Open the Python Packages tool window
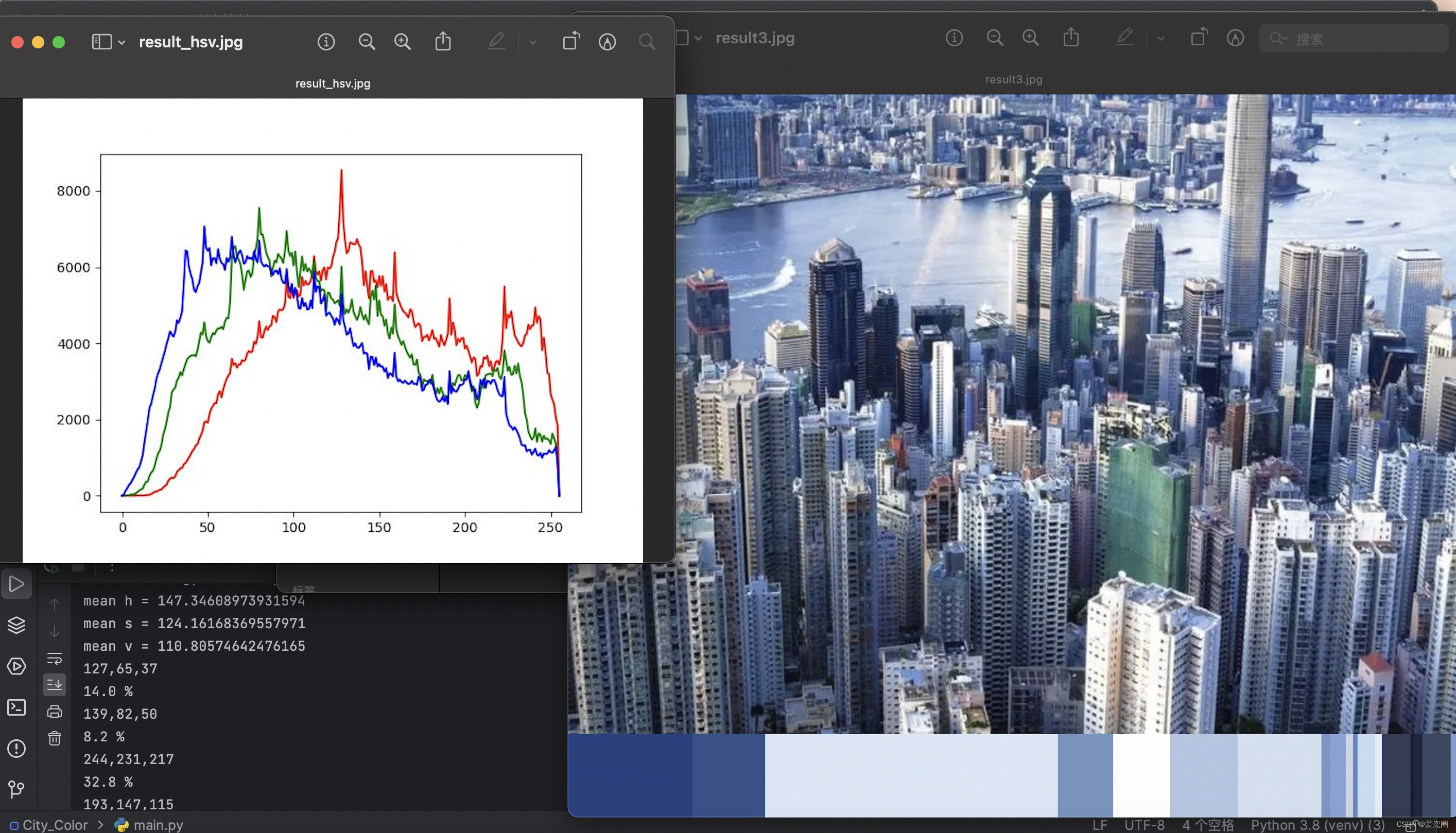This screenshot has height=833, width=1456. [16, 626]
